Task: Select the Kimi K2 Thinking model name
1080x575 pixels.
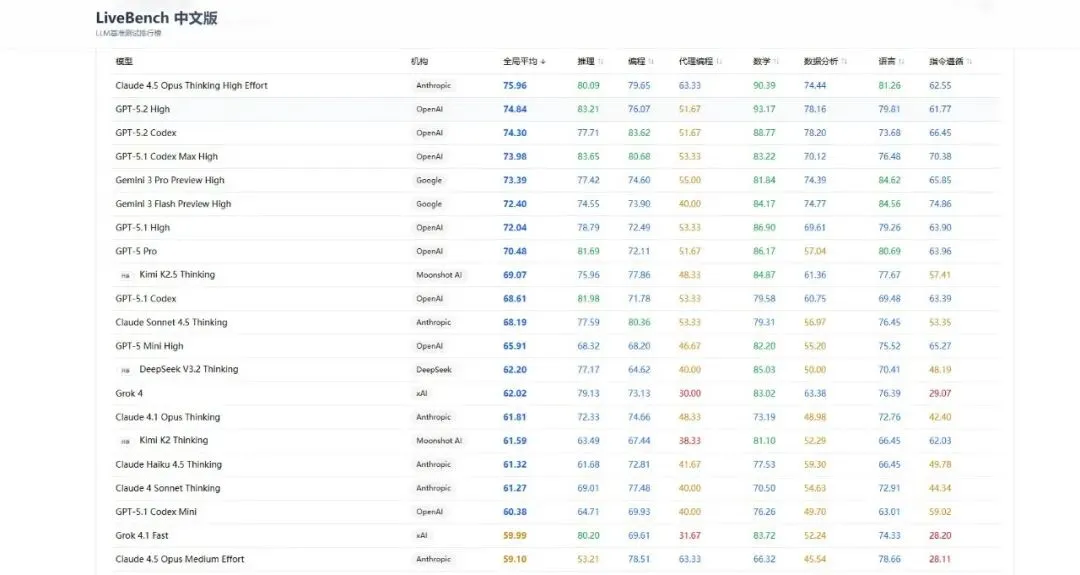Action: pos(174,440)
